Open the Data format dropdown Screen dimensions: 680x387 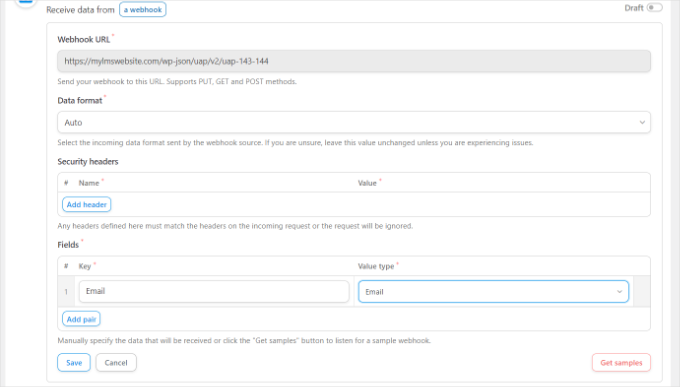pos(354,122)
